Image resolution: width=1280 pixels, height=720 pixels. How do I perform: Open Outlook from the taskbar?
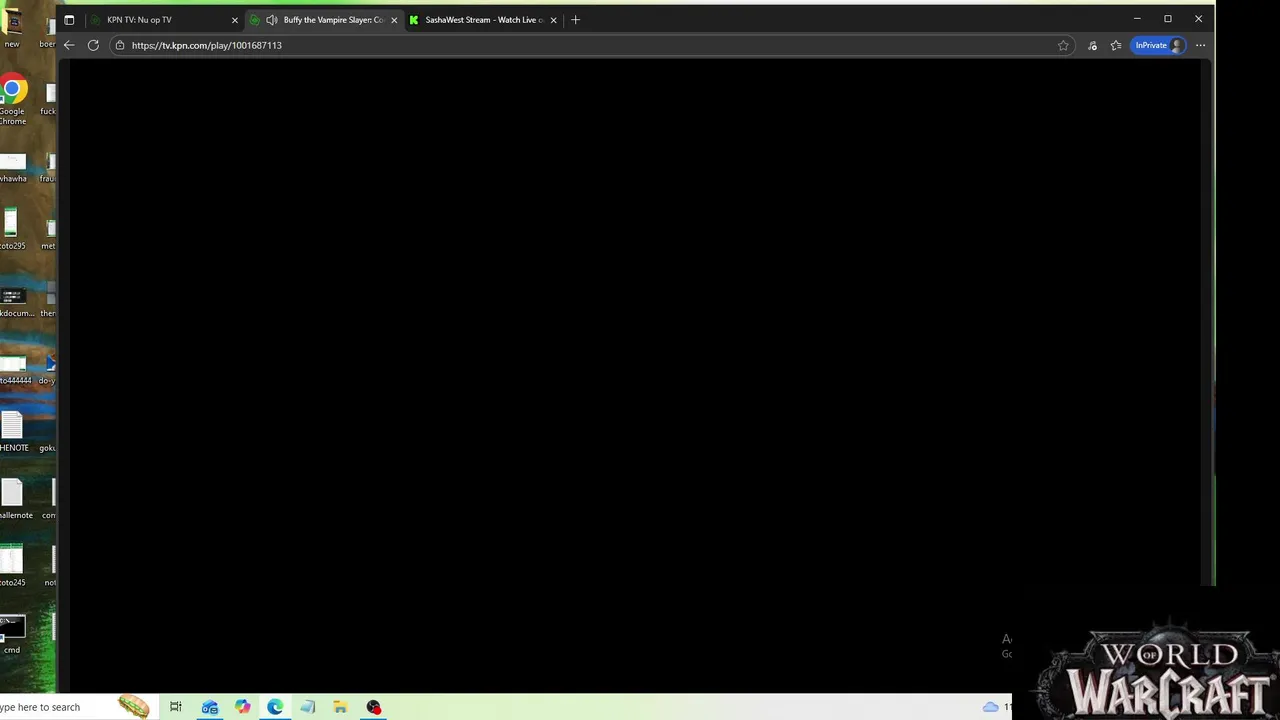210,707
